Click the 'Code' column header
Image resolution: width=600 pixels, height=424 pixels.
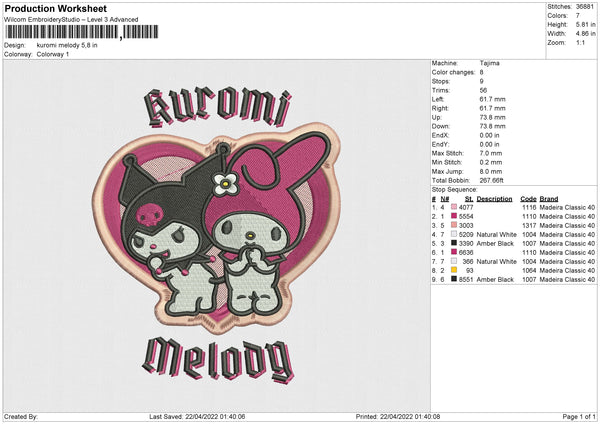pos(528,199)
